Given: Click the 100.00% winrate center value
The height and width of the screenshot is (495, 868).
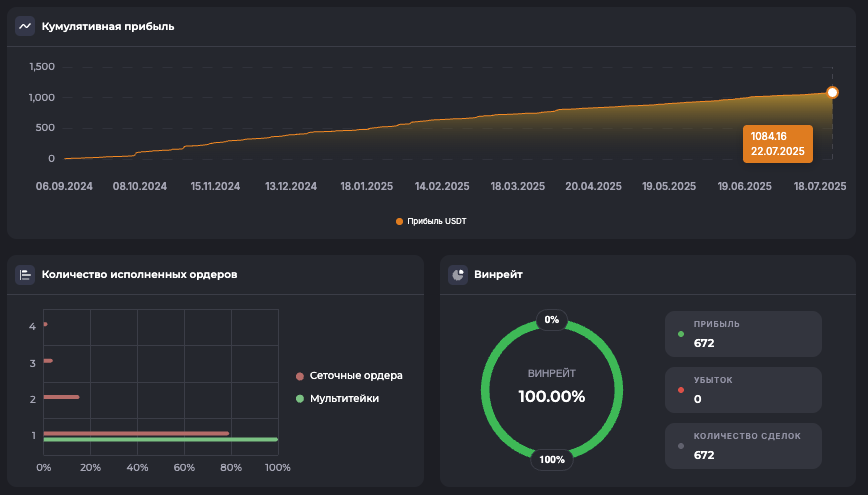Looking at the screenshot, I should pos(551,396).
